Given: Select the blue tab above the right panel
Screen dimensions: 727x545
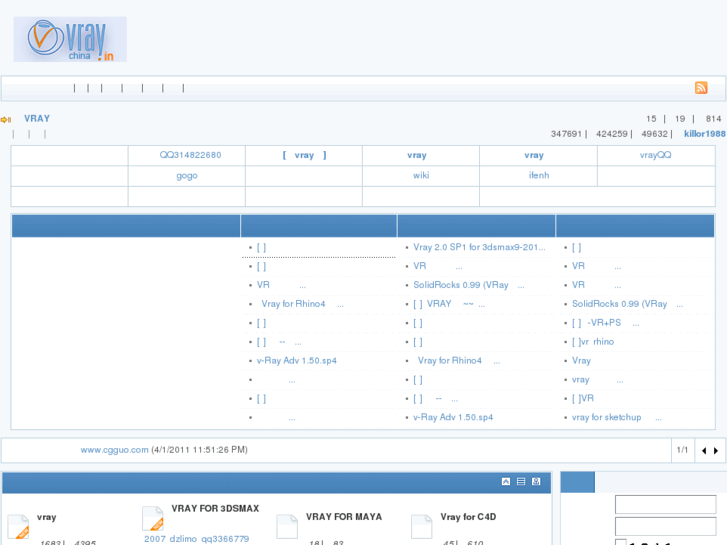Looking at the screenshot, I should [x=578, y=482].
